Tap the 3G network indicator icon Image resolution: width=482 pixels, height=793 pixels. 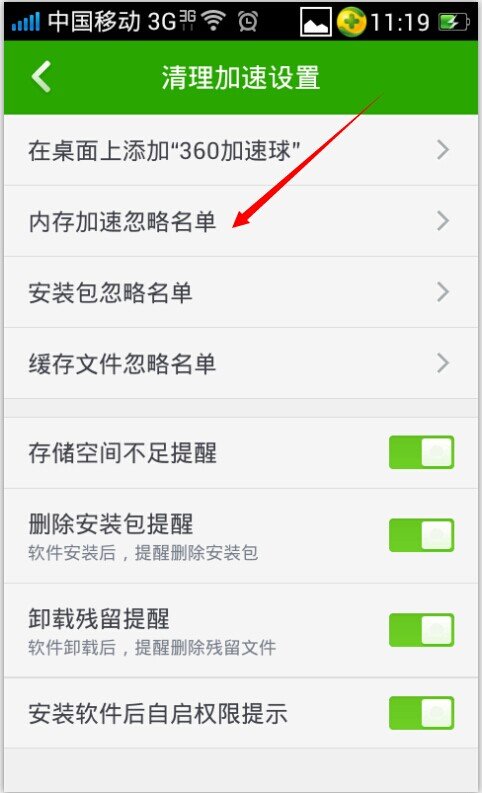187,21
